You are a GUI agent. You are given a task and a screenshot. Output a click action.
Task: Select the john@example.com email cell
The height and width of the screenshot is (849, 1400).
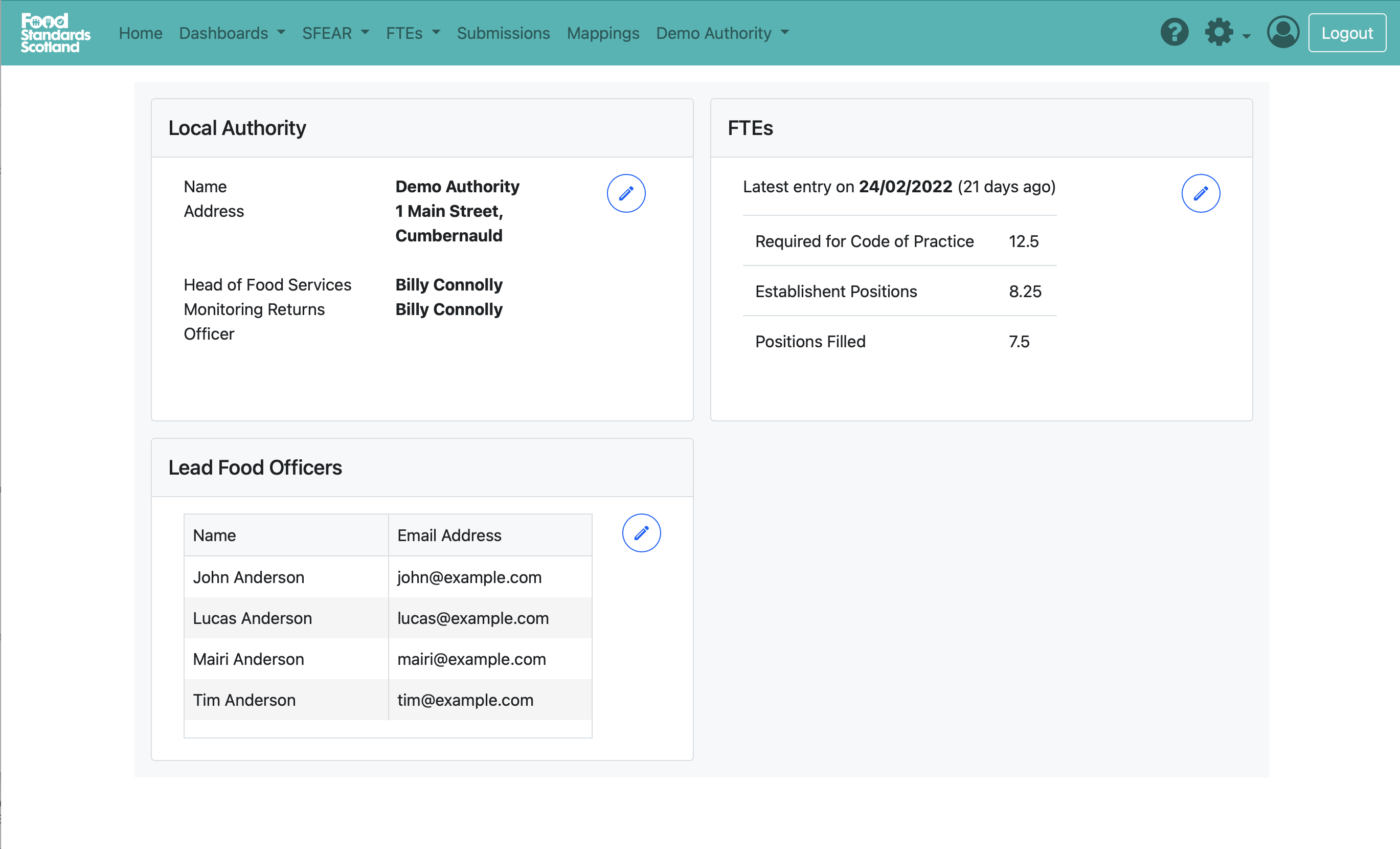pyautogui.click(x=490, y=577)
